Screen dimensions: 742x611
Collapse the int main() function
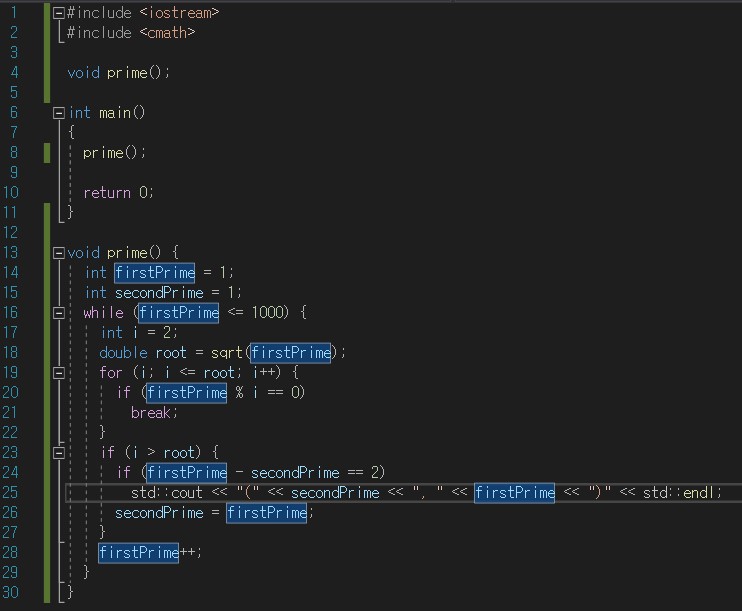59,113
